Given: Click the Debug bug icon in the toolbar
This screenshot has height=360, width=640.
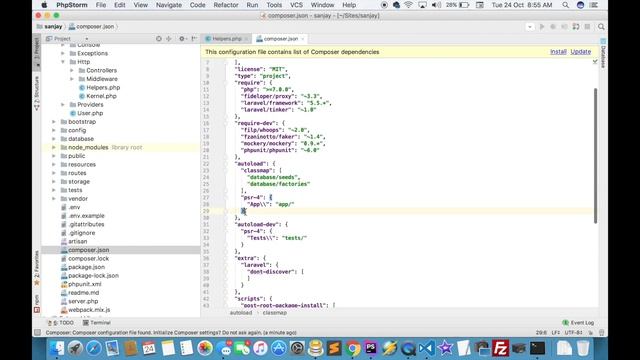Looking at the screenshot, I should point(553,27).
